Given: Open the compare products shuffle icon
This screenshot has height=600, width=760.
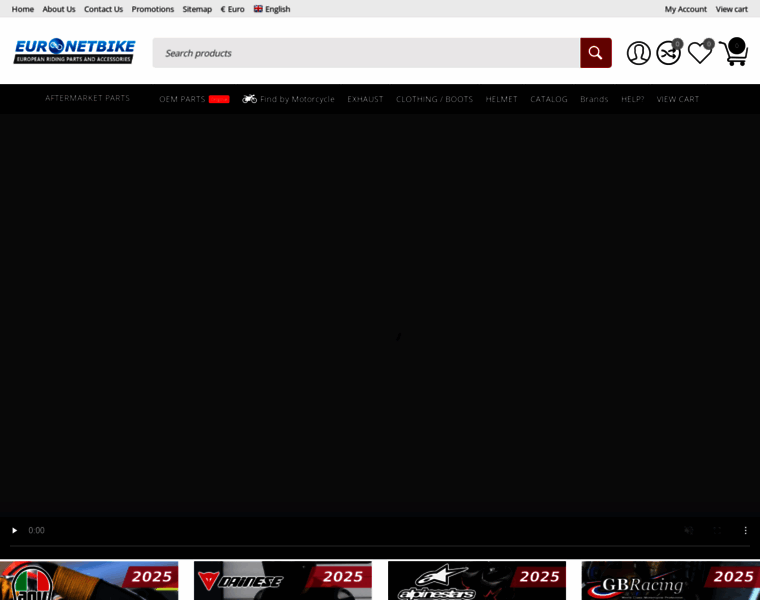Looking at the screenshot, I should pos(669,52).
